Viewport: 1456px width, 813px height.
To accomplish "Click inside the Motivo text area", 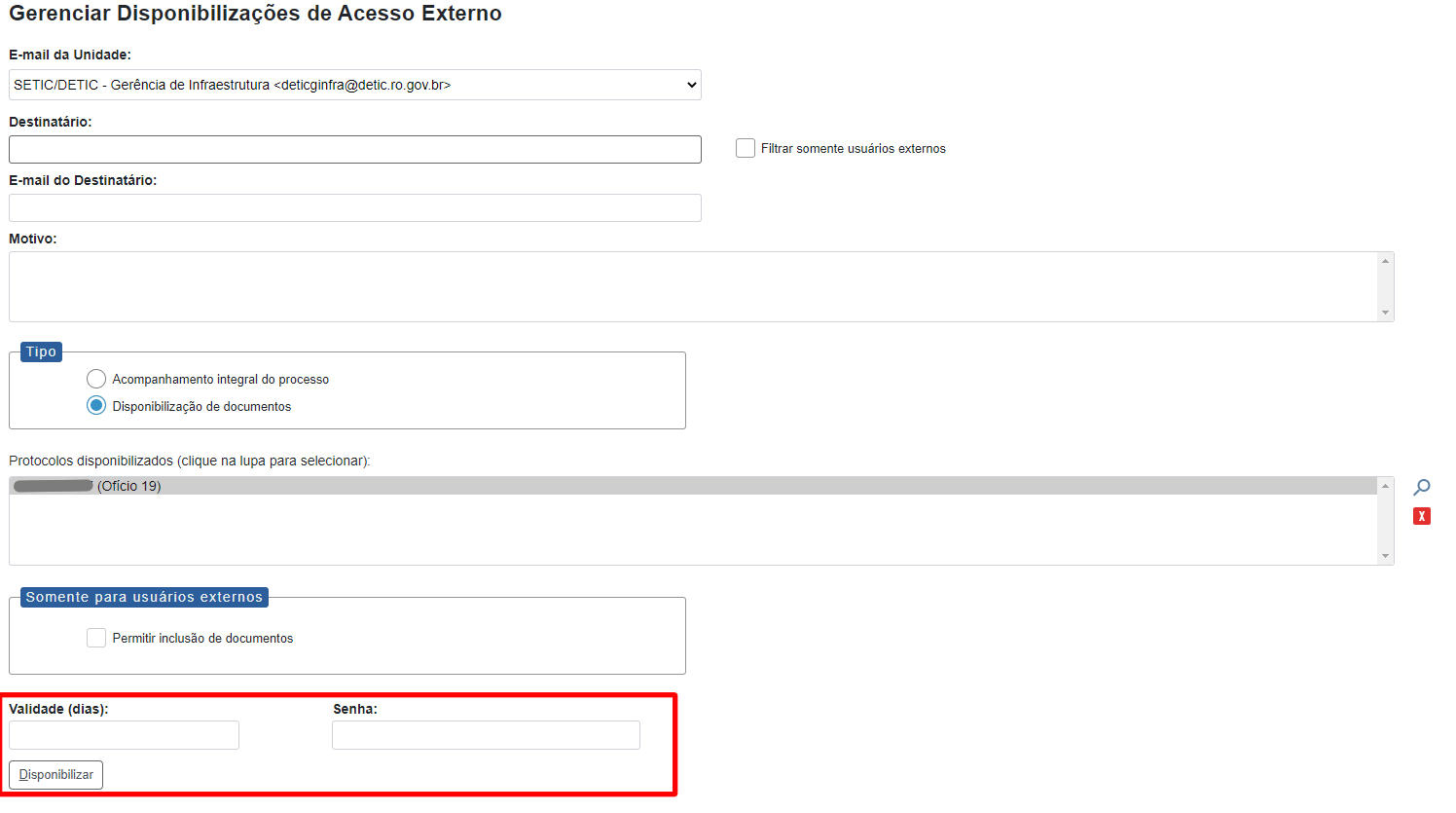I will pyautogui.click(x=691, y=286).
